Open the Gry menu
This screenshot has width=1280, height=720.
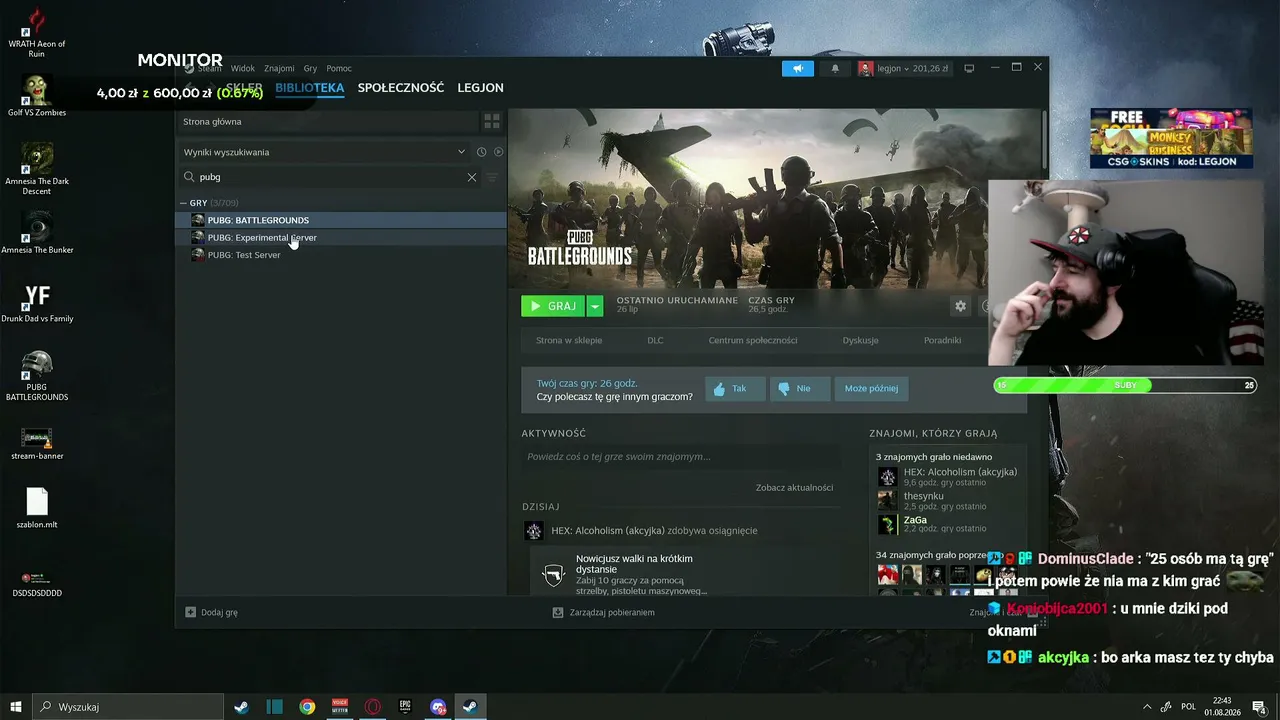tap(310, 68)
